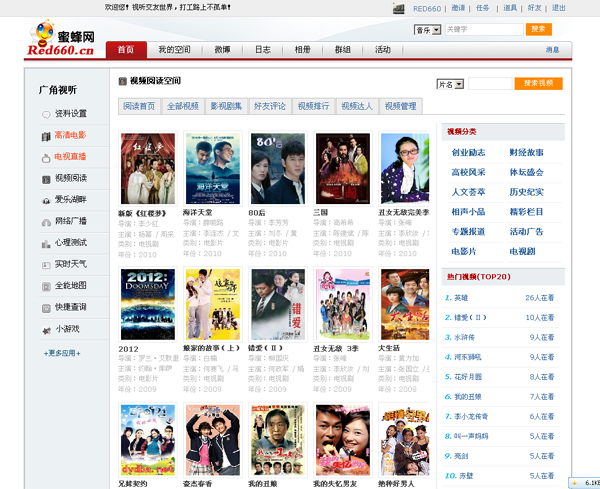The width and height of the screenshot is (600, 489).
Task: Select the 首页 main navigation tab
Action: (x=126, y=50)
